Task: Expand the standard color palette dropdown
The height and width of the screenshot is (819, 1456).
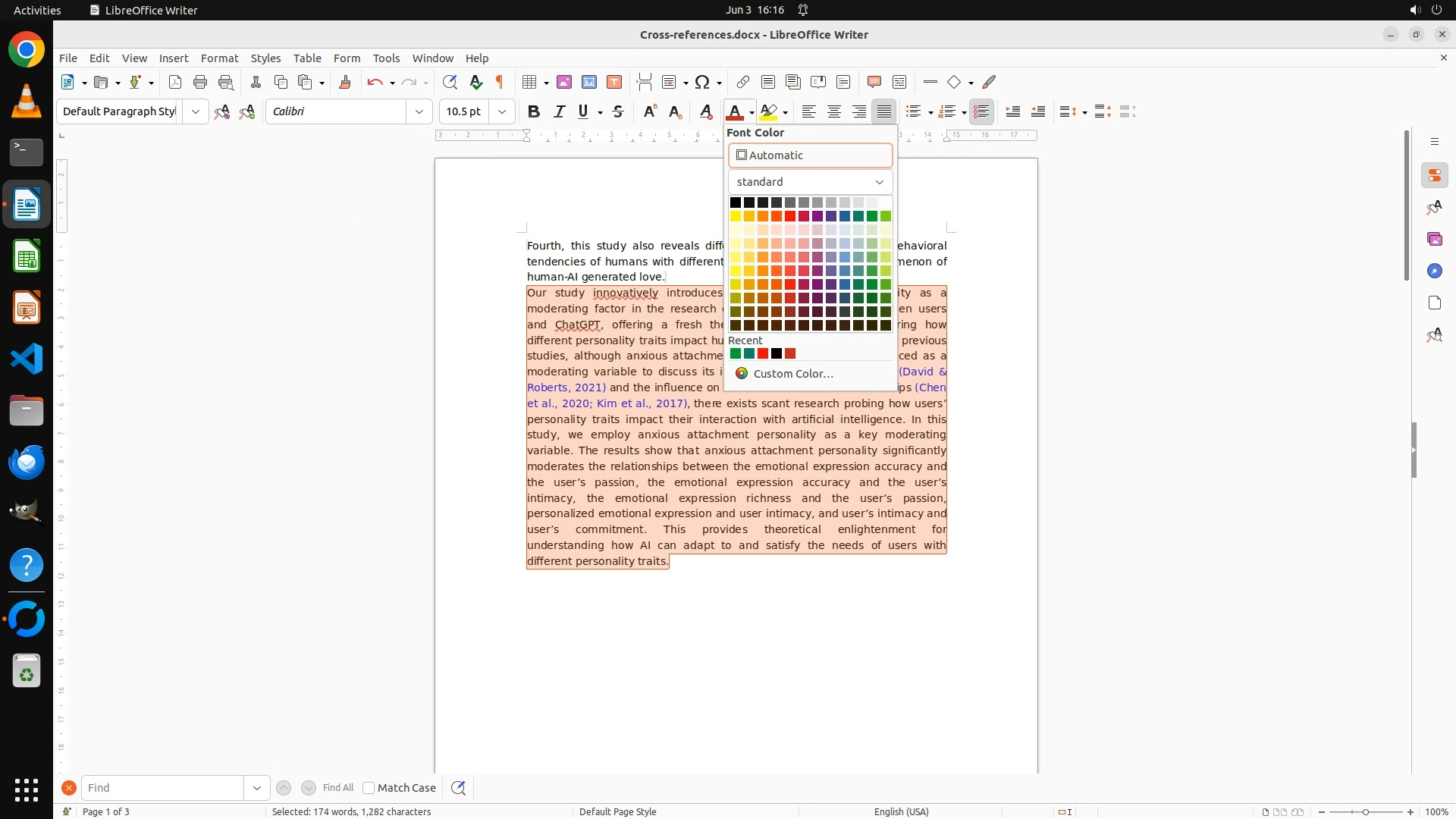Action: (810, 182)
